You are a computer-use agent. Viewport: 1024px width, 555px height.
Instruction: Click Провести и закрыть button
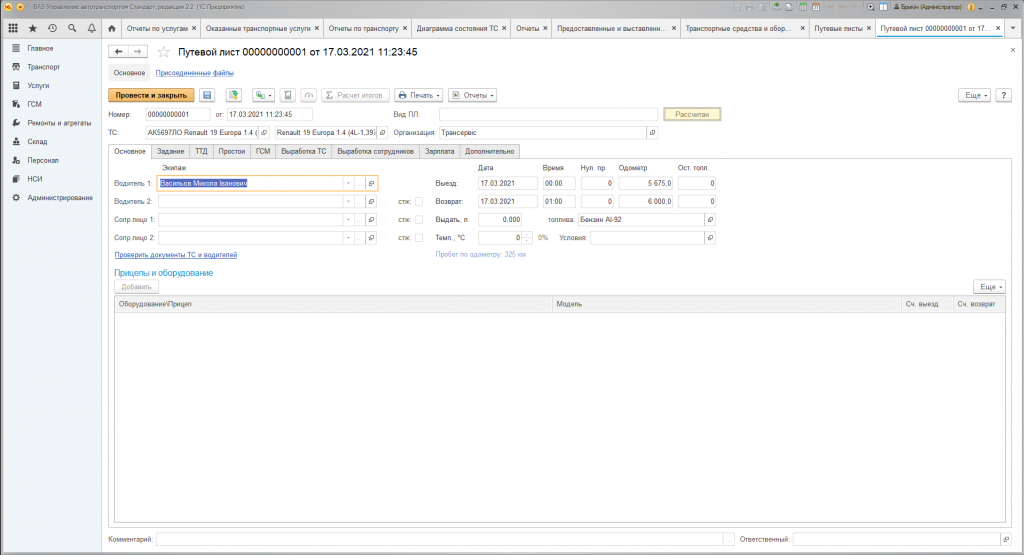(152, 95)
